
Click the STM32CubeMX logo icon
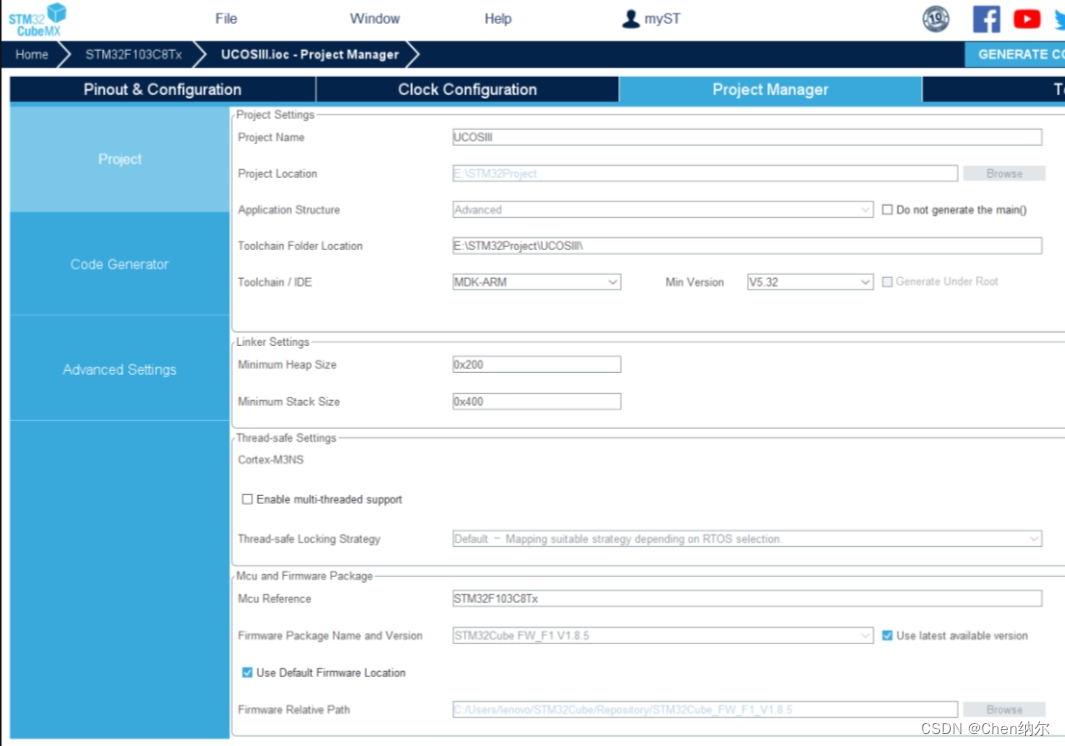click(37, 20)
